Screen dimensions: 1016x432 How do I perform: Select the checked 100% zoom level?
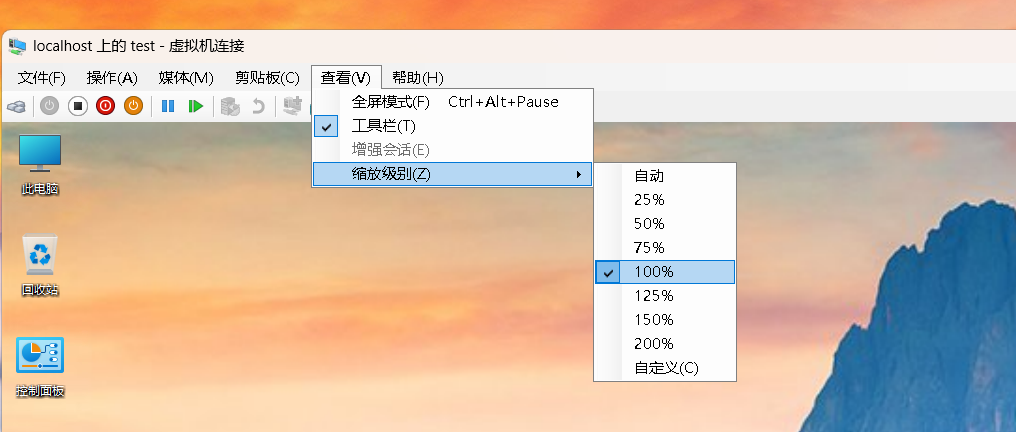click(654, 272)
